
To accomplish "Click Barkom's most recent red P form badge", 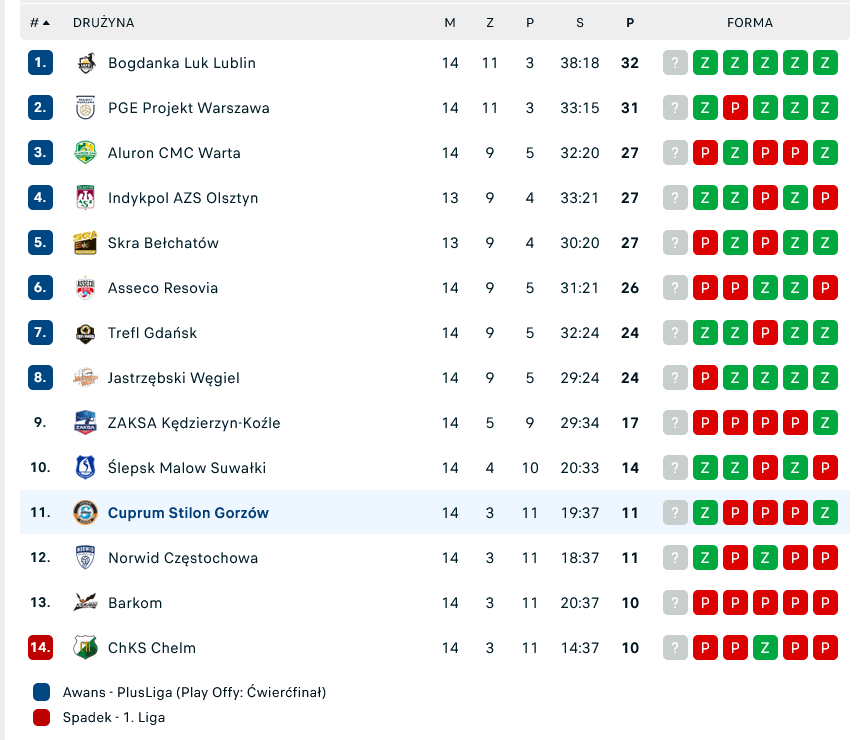I will pos(706,603).
